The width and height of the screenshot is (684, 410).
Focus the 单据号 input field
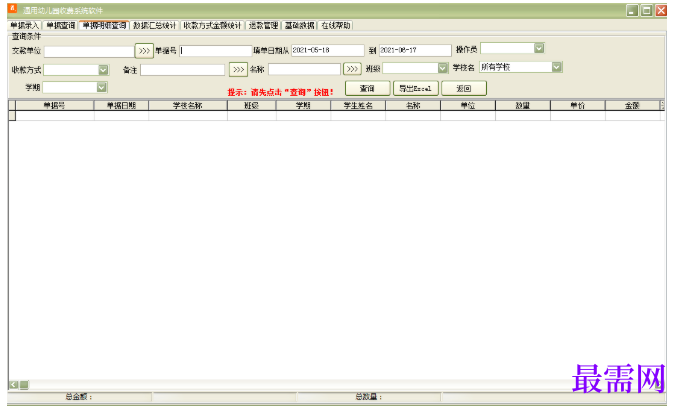pos(216,51)
